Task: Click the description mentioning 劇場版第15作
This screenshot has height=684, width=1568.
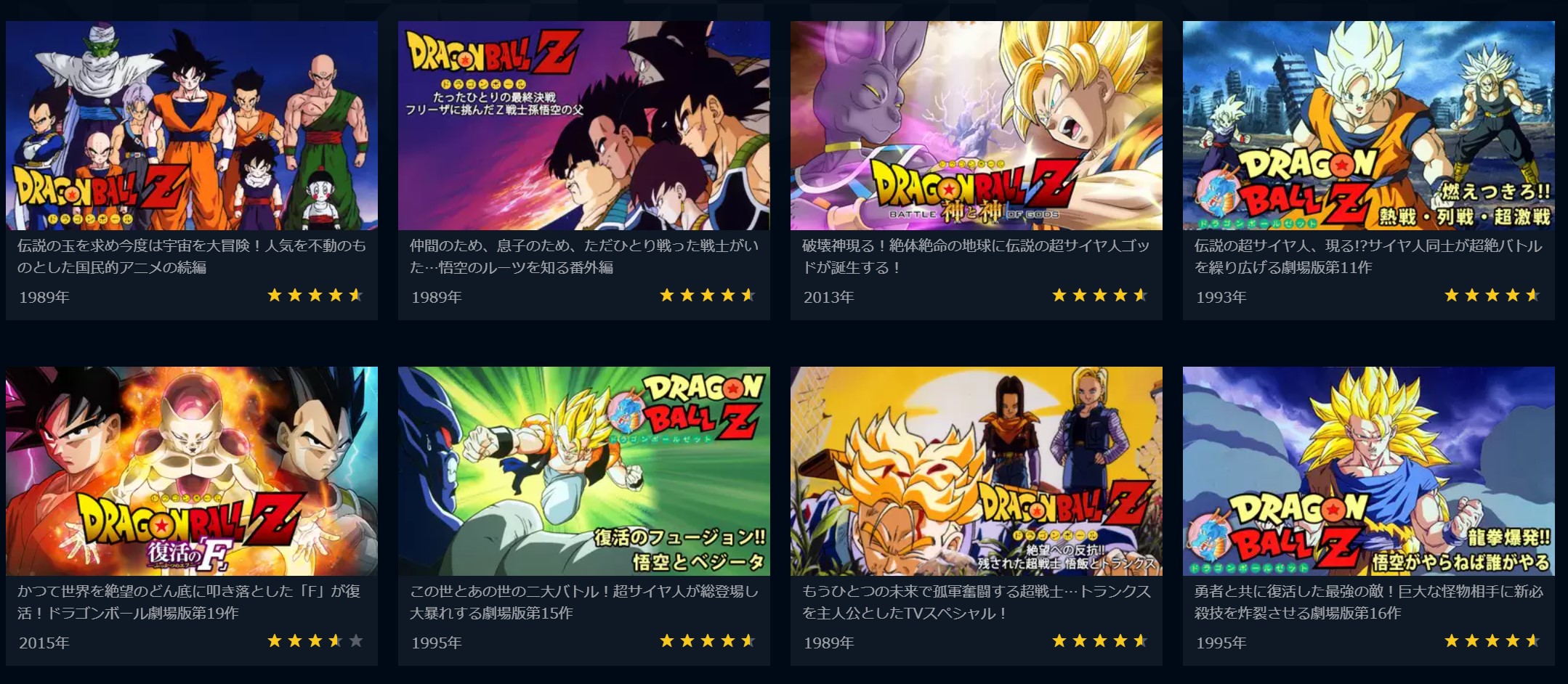Action: click(x=584, y=602)
